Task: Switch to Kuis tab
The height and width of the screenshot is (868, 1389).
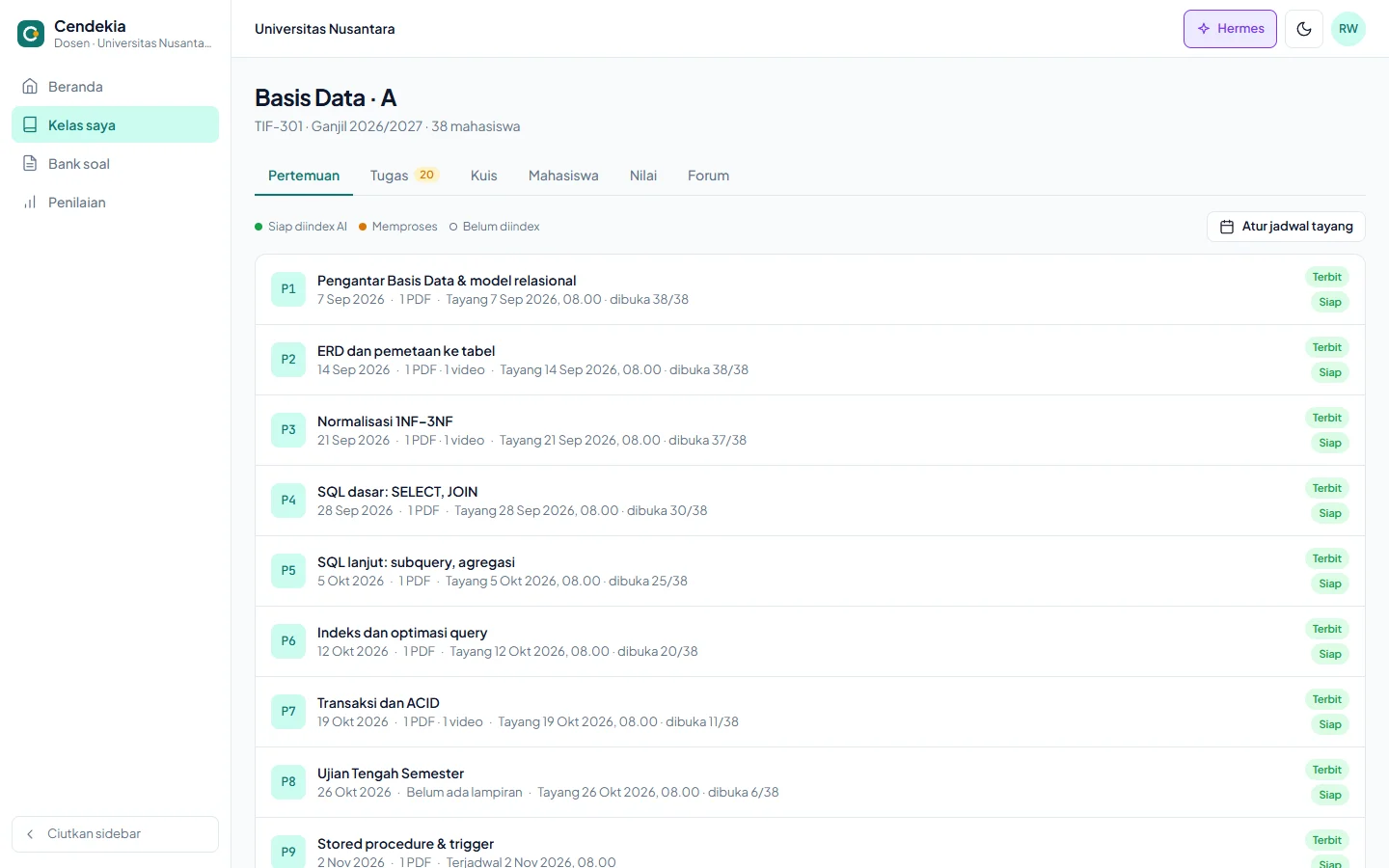Action: pos(484,176)
